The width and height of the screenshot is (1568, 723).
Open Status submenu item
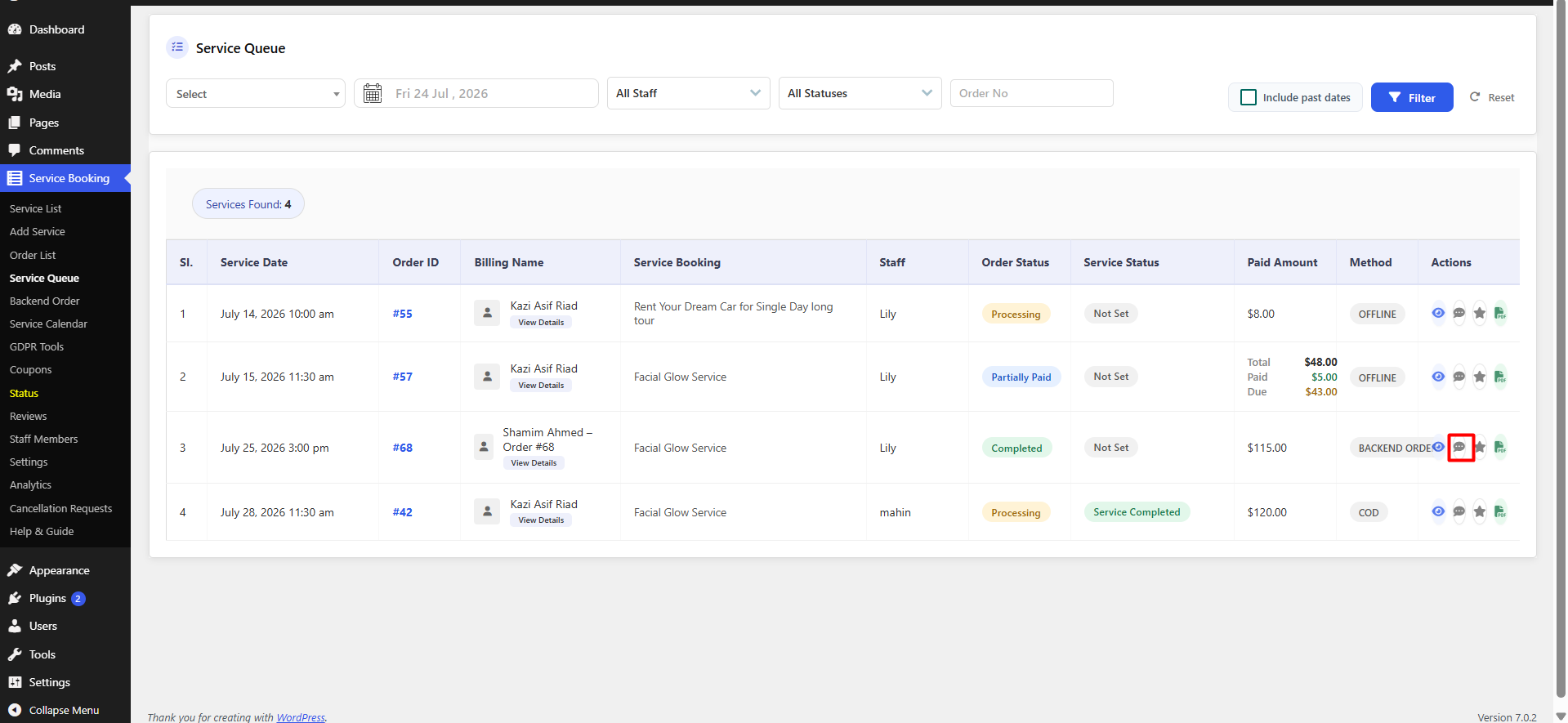tap(24, 393)
